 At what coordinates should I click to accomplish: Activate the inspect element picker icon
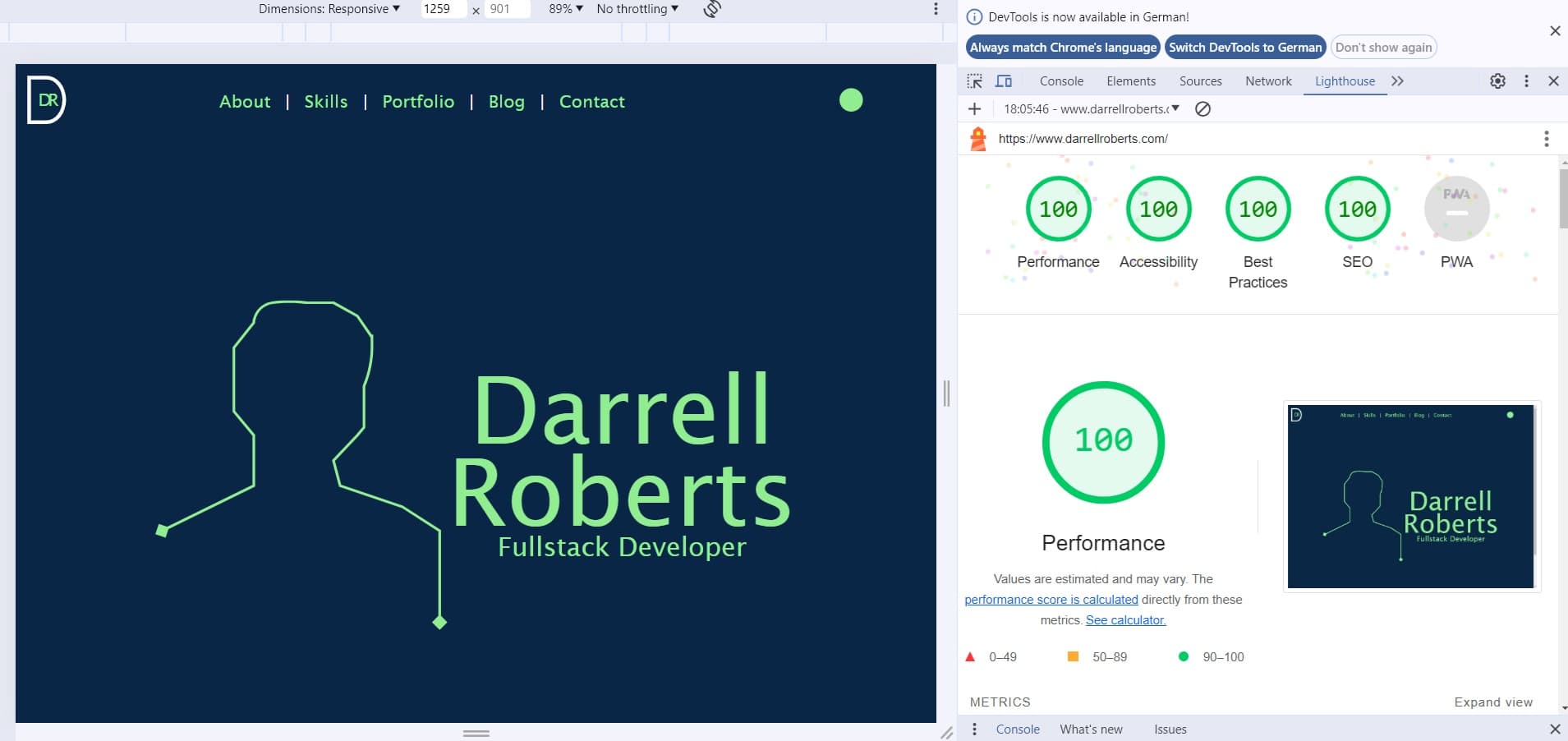[x=975, y=81]
